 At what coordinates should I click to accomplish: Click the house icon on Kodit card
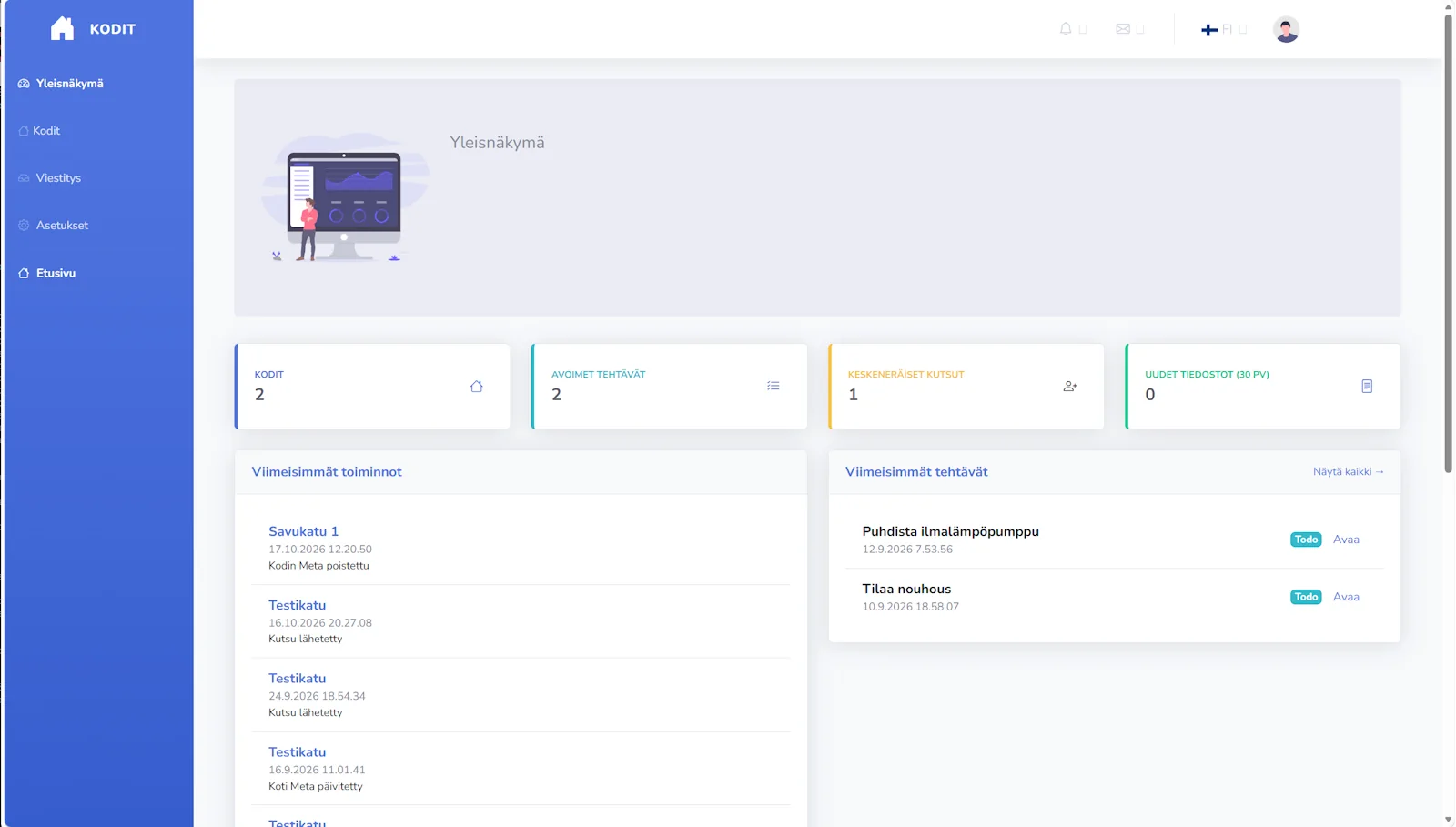coord(476,387)
